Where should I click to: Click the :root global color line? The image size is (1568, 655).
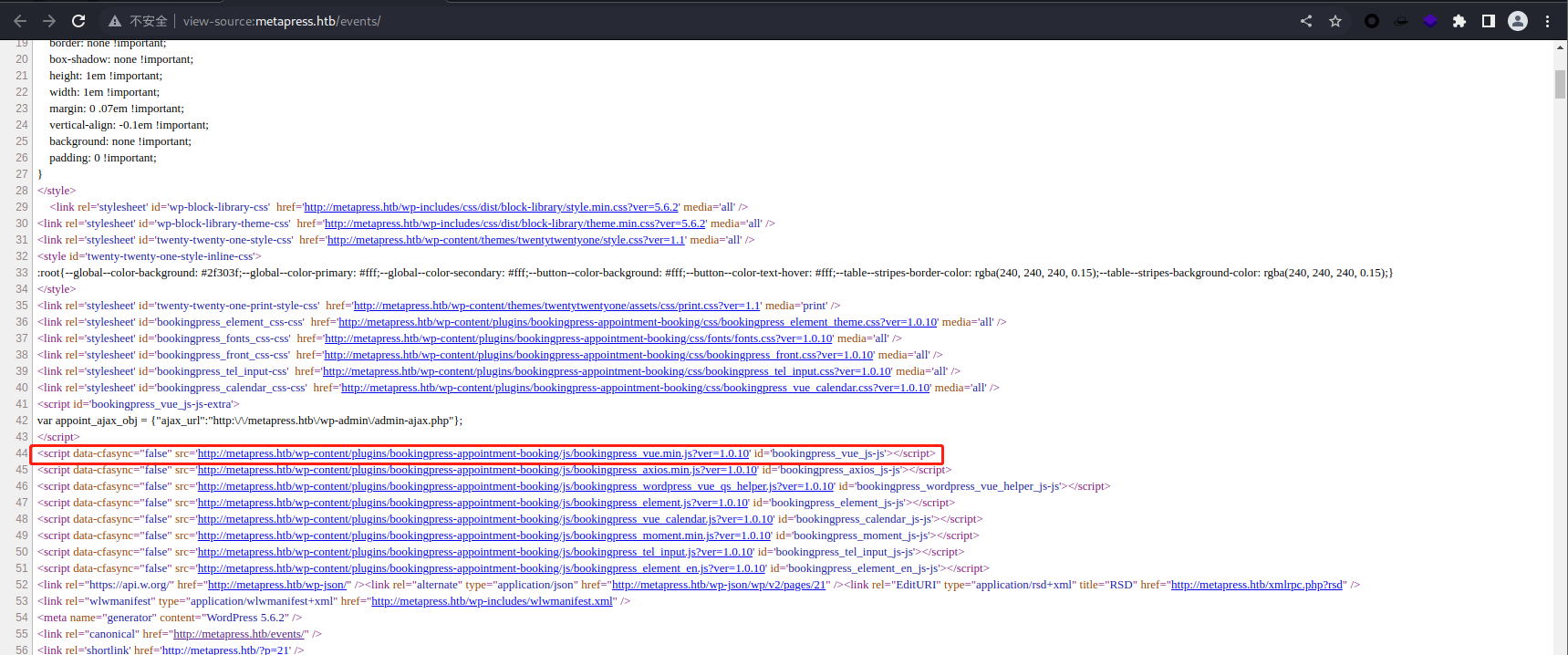pos(715,273)
